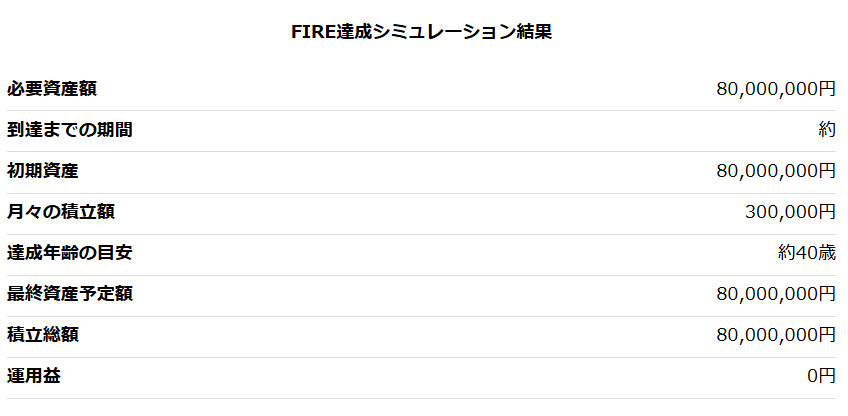The height and width of the screenshot is (416, 848).
Task: Select the 到達までの期間 row label
Action: [69, 130]
